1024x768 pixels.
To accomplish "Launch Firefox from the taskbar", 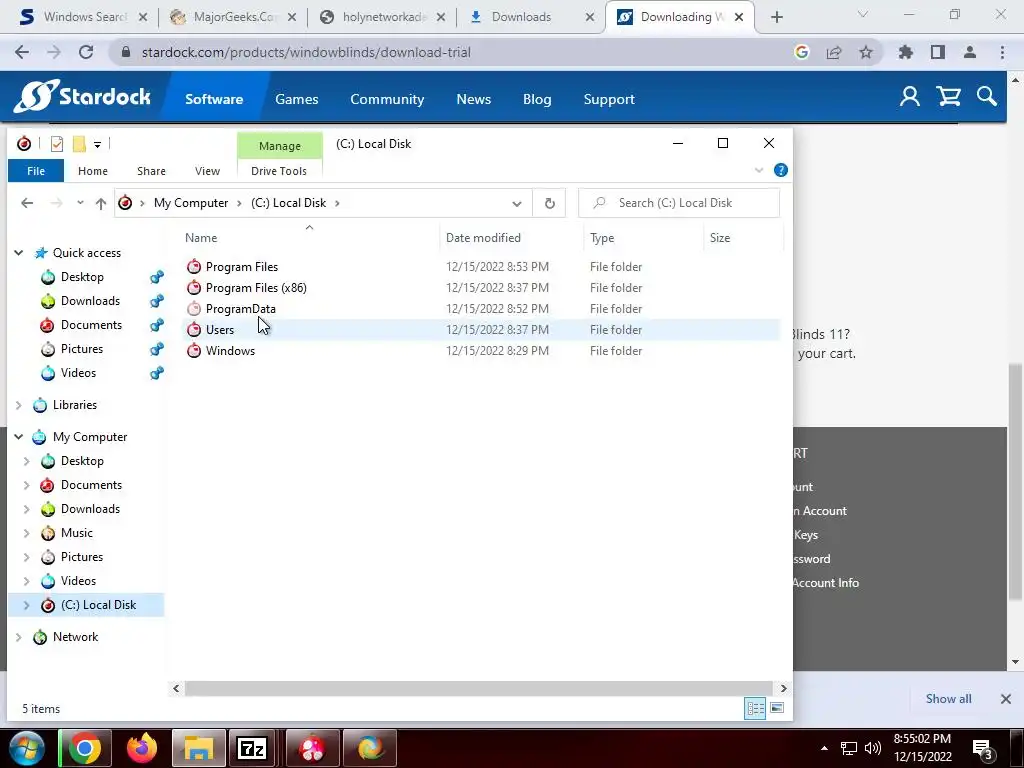I will click(141, 748).
